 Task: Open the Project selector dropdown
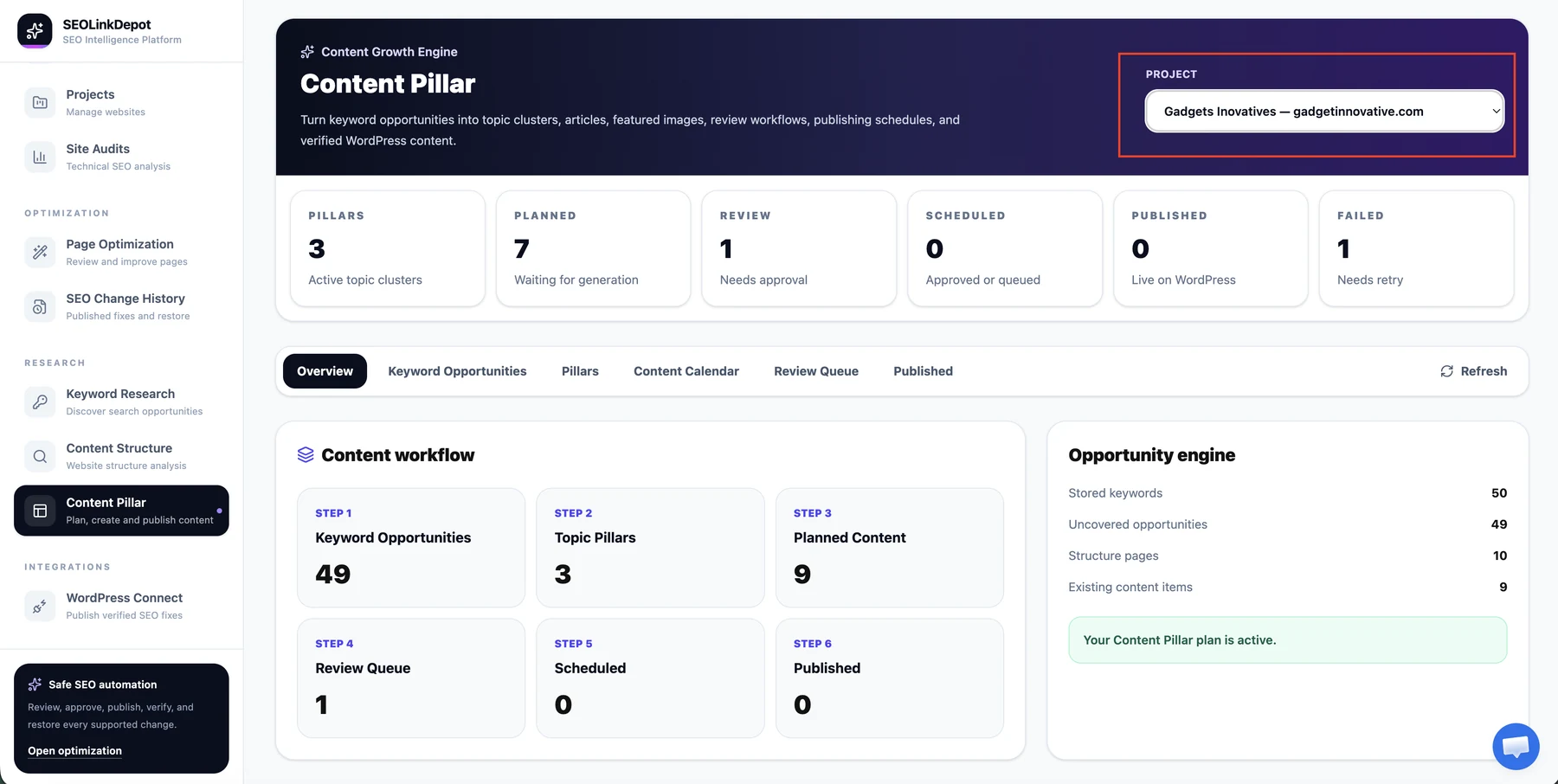click(x=1324, y=112)
